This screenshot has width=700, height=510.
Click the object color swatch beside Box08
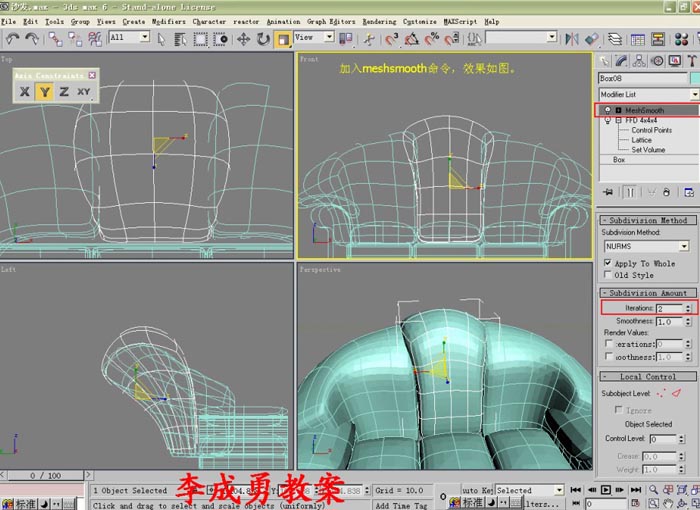coord(695,78)
